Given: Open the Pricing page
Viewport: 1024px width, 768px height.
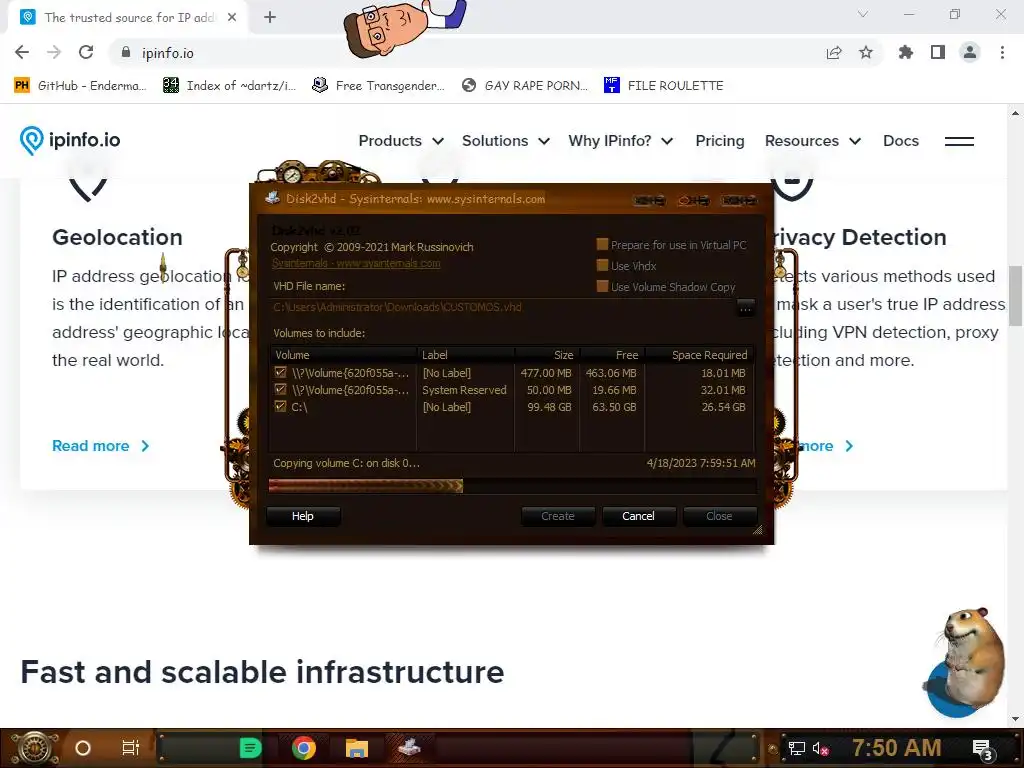Looking at the screenshot, I should coord(720,141).
